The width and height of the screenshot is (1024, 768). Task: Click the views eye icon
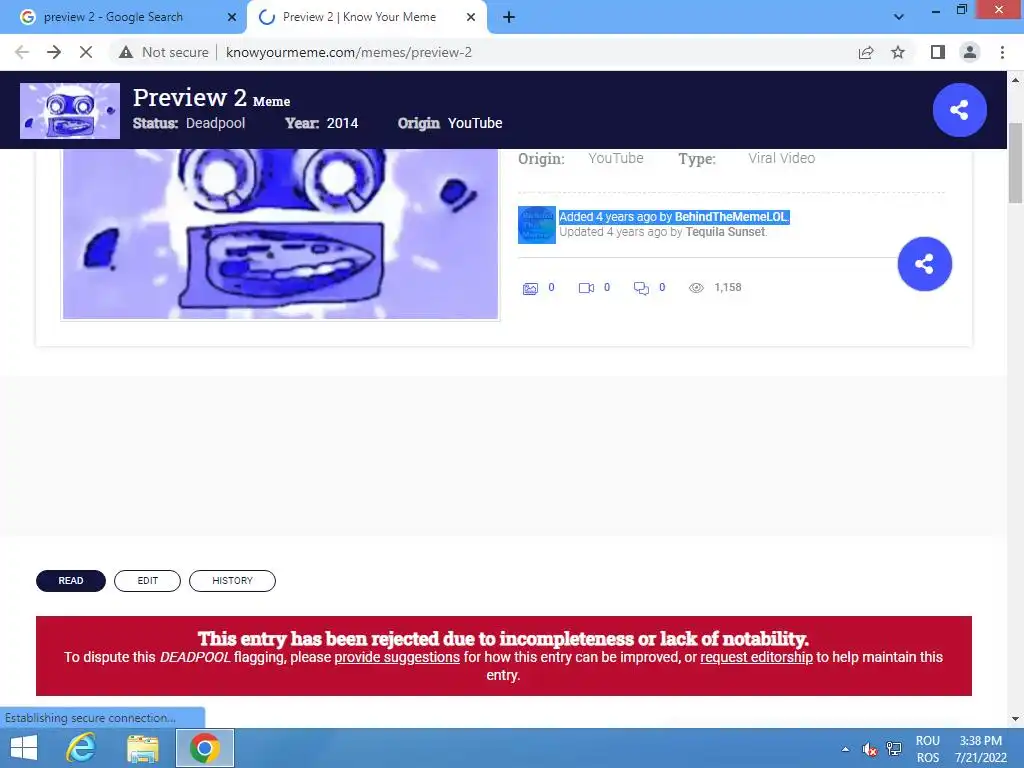[x=696, y=288]
